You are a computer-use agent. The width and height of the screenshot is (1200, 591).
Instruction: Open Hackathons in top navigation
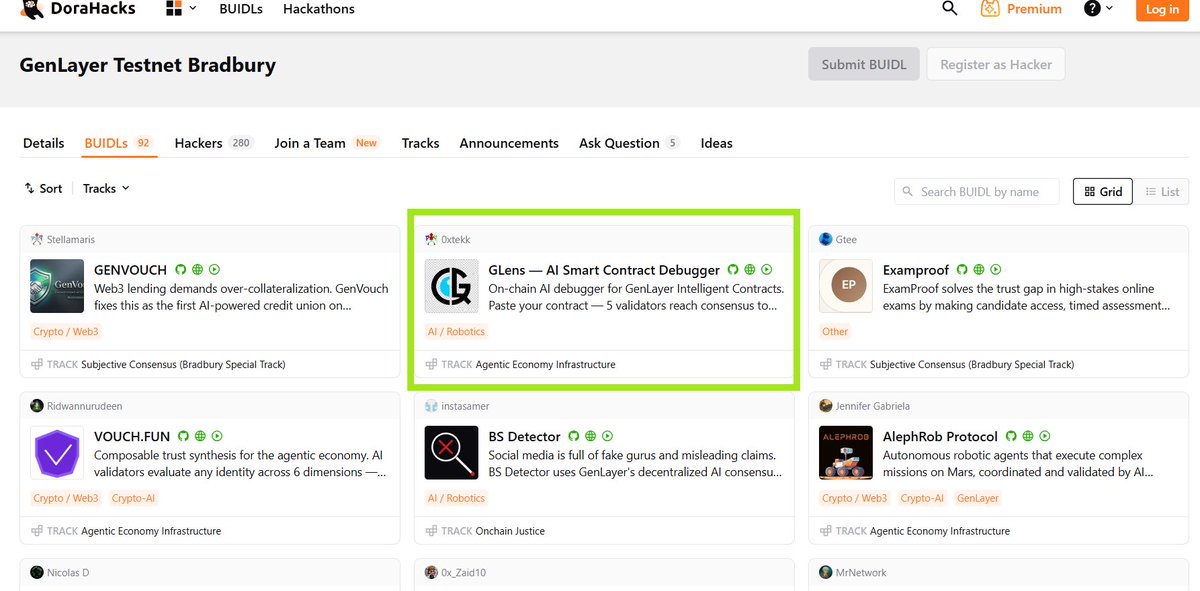point(319,9)
